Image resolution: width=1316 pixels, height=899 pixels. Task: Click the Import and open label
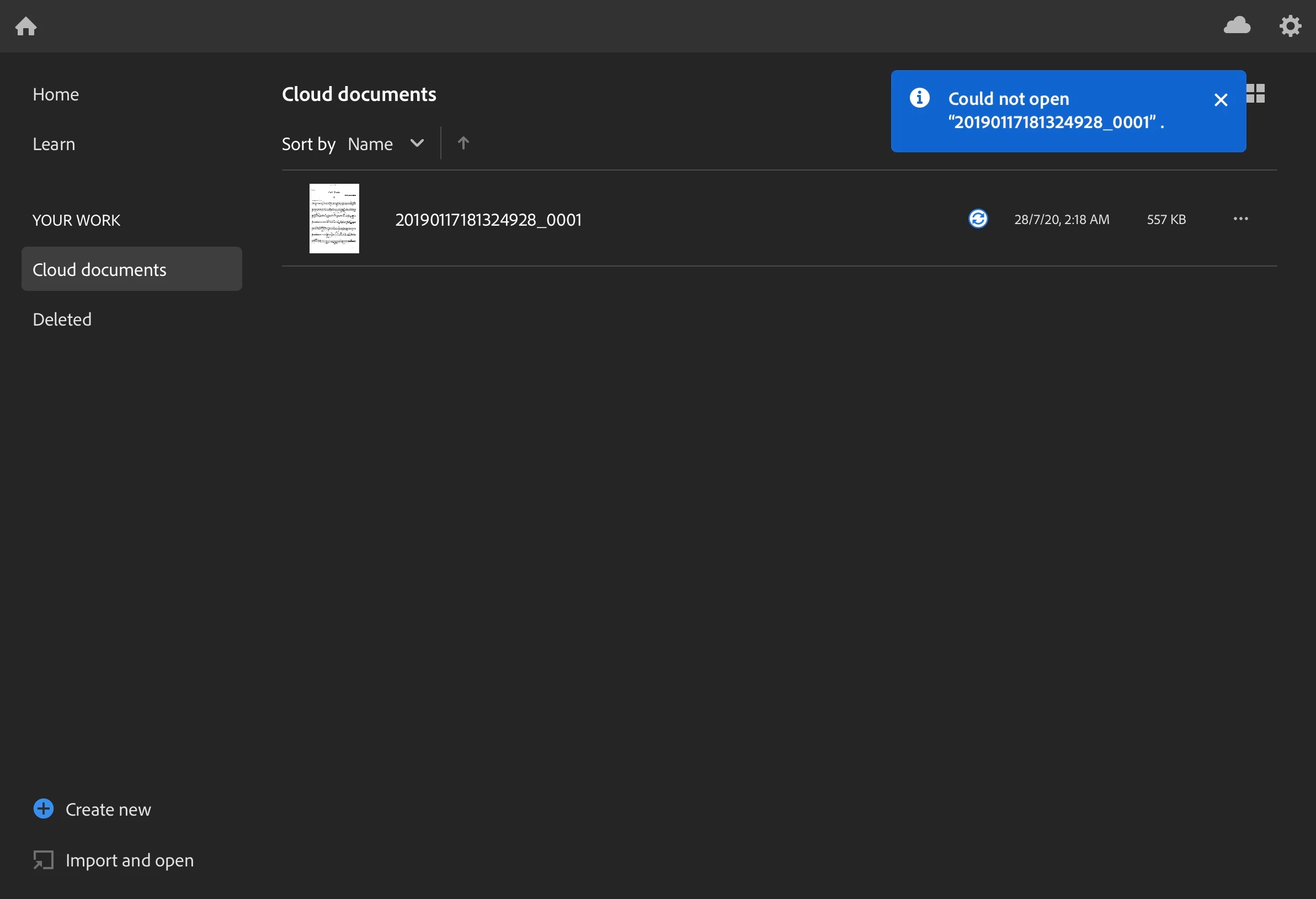click(x=130, y=860)
